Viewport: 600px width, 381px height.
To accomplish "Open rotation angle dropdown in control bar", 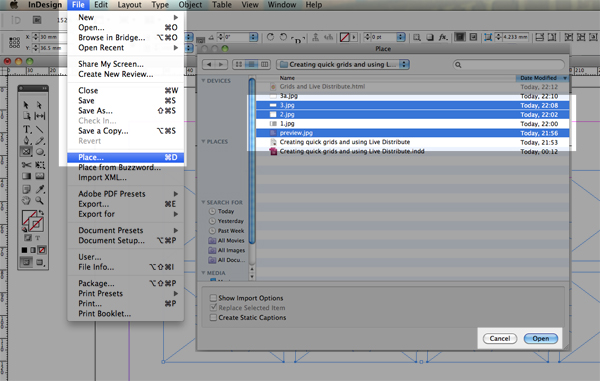I will (253, 37).
